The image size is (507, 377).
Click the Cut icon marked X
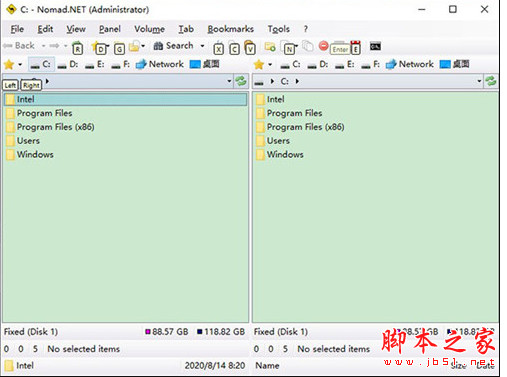coord(218,49)
